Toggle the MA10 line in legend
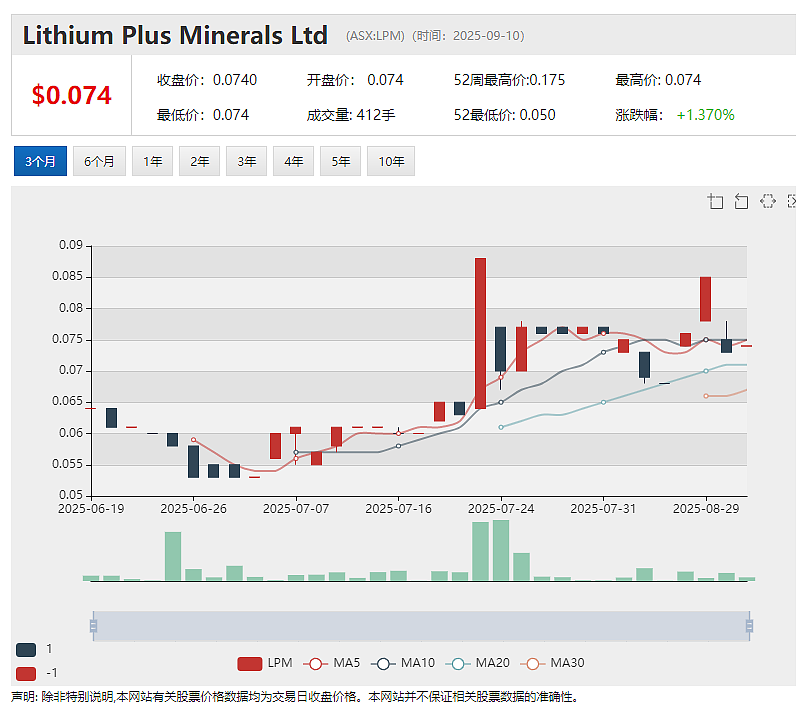Viewport: 811px width, 728px height. click(403, 663)
